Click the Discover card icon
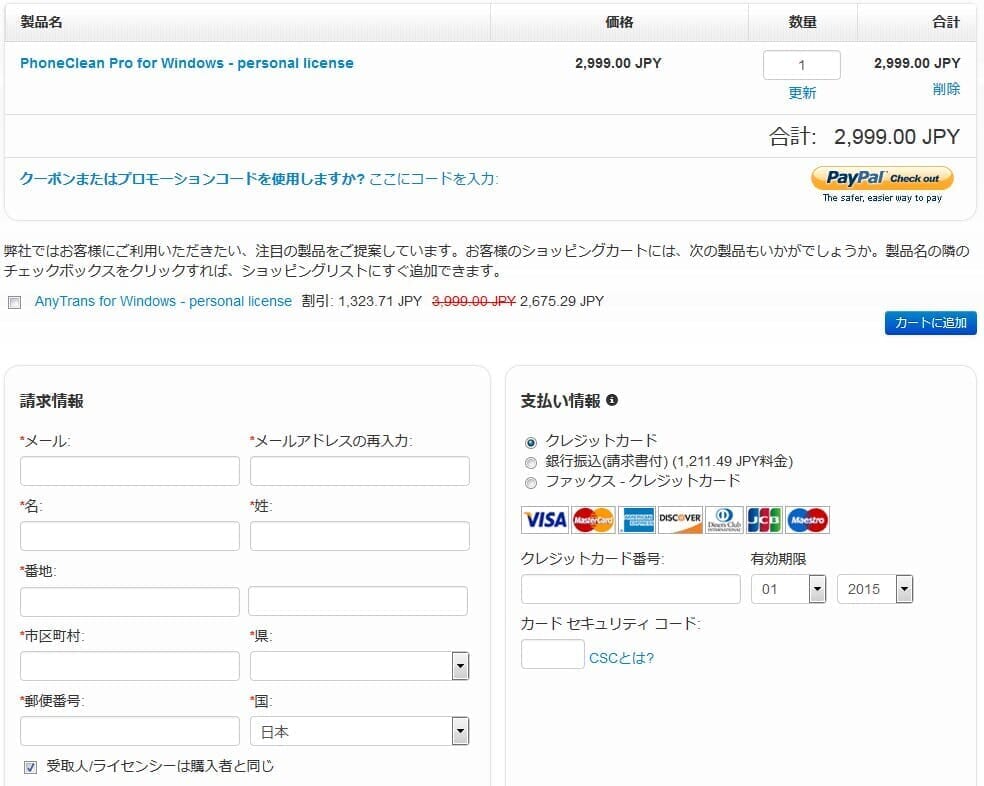This screenshot has height=786, width=984. 680,520
